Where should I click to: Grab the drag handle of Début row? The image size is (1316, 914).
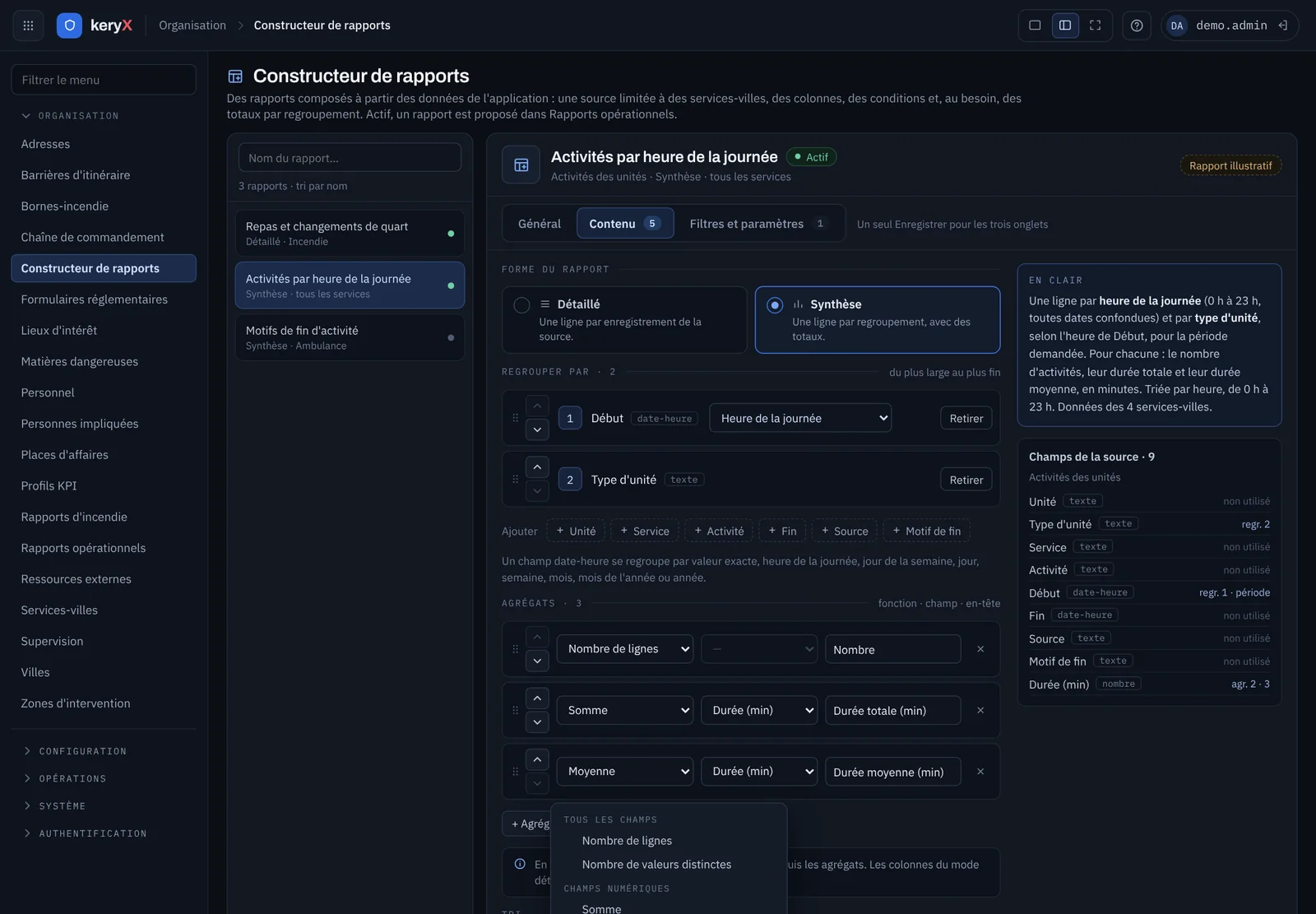516,418
